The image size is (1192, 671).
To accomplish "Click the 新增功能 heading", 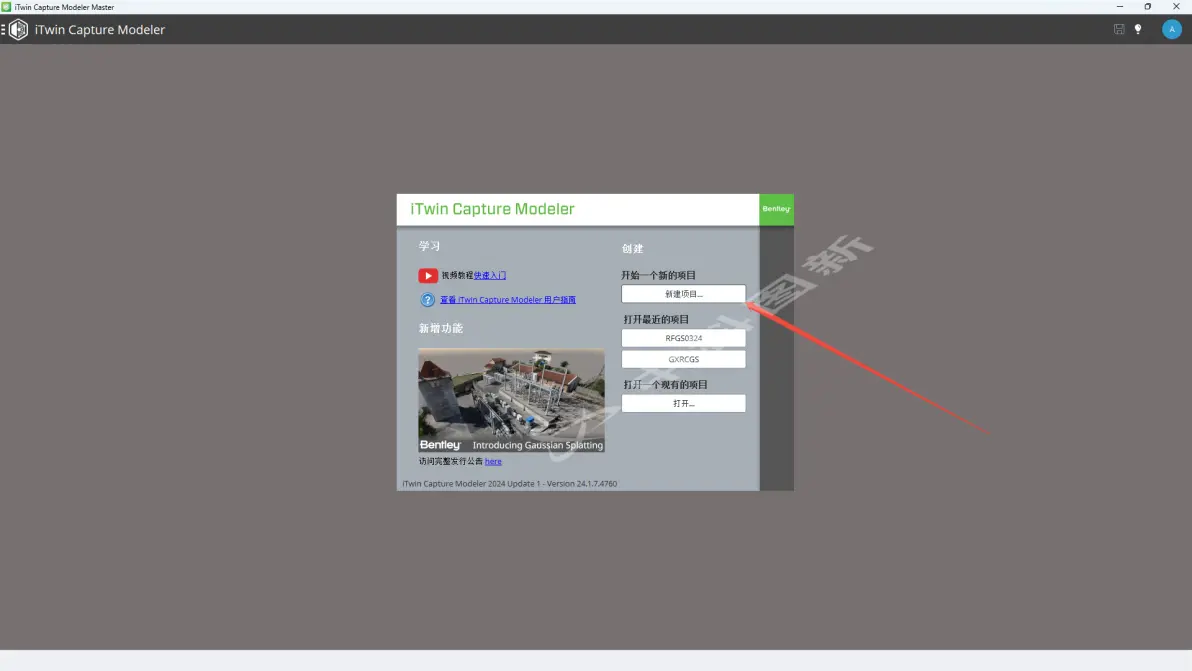I will pos(441,328).
